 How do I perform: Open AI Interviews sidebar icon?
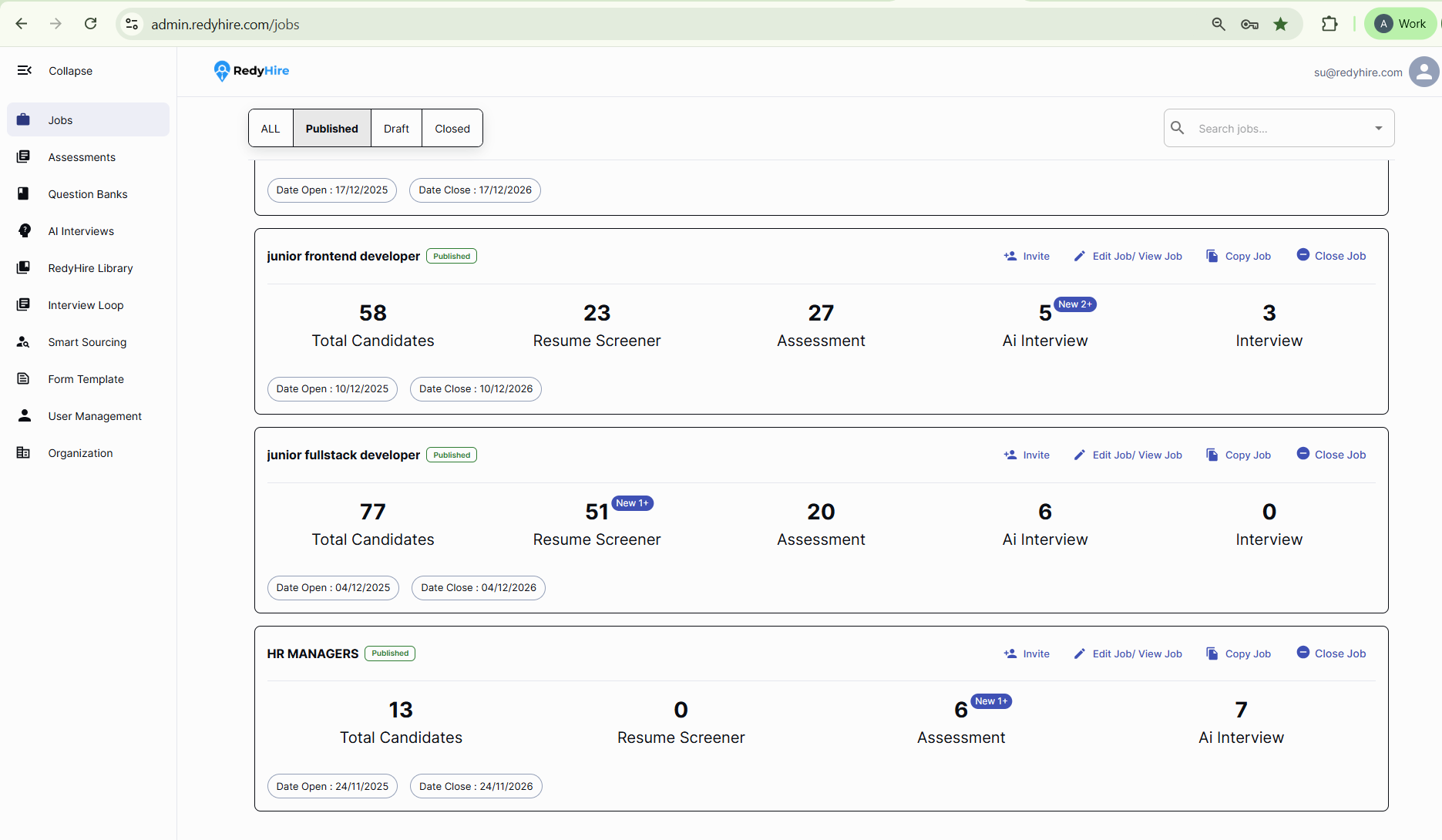pyautogui.click(x=24, y=231)
